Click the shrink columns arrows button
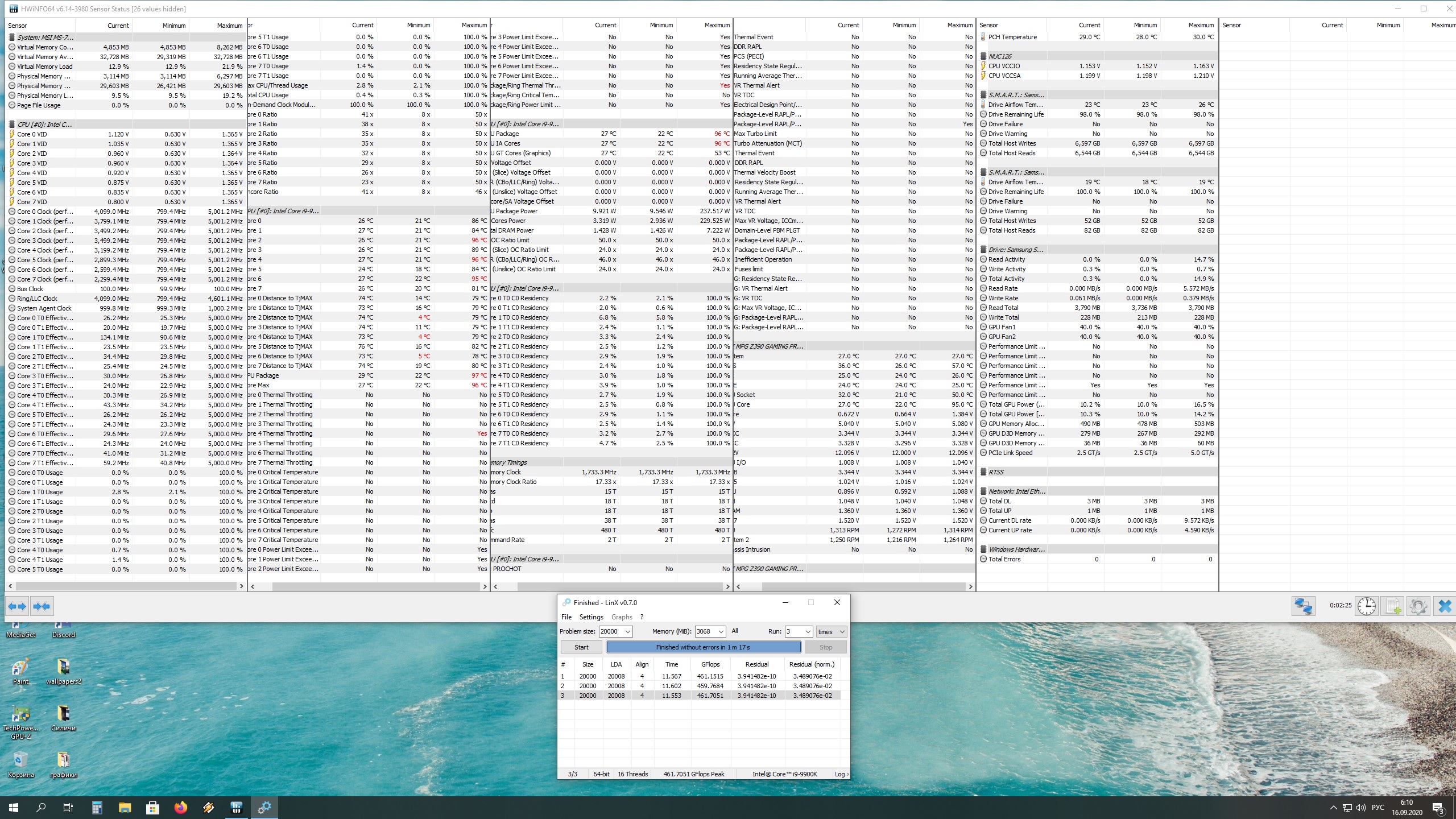The height and width of the screenshot is (819, 1456). [42, 606]
